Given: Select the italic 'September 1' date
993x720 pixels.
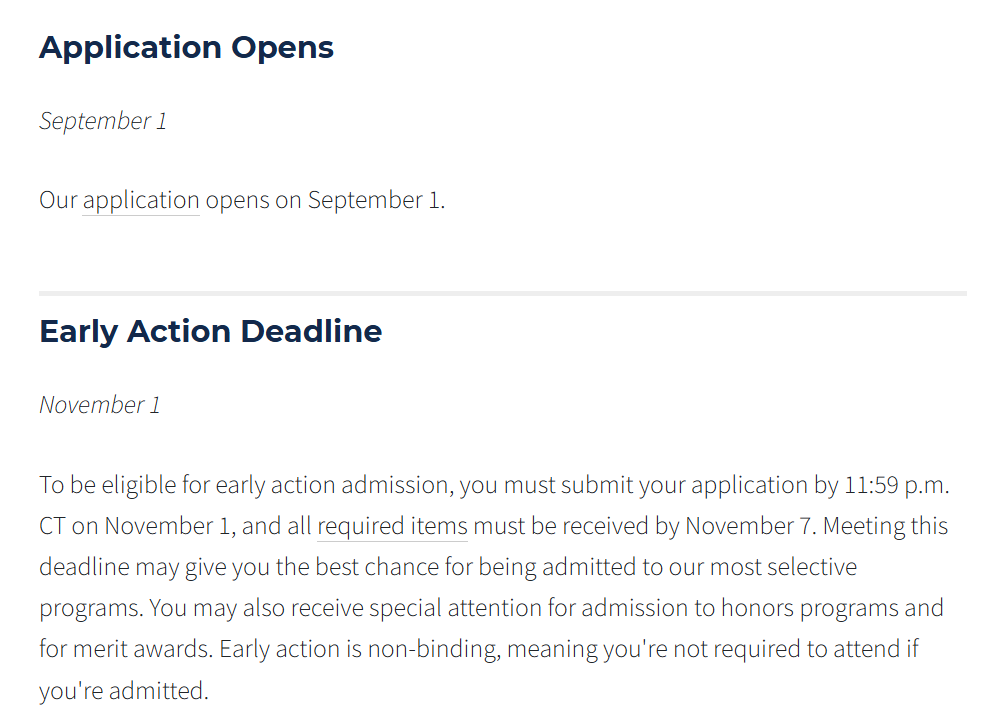Looking at the screenshot, I should click(103, 121).
